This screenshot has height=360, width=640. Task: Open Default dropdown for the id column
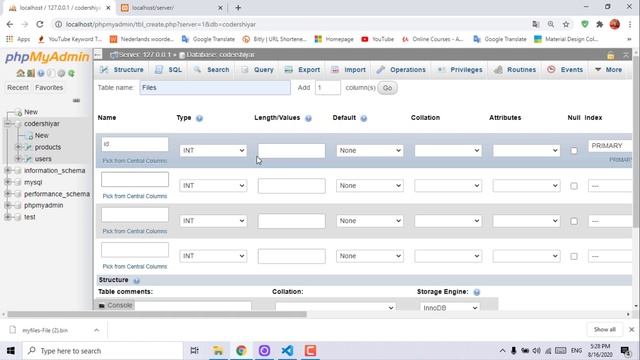(x=370, y=151)
